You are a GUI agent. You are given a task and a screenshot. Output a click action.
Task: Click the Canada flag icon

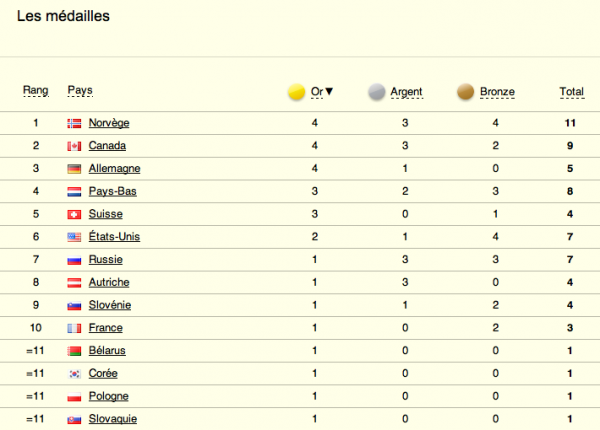pyautogui.click(x=74, y=146)
